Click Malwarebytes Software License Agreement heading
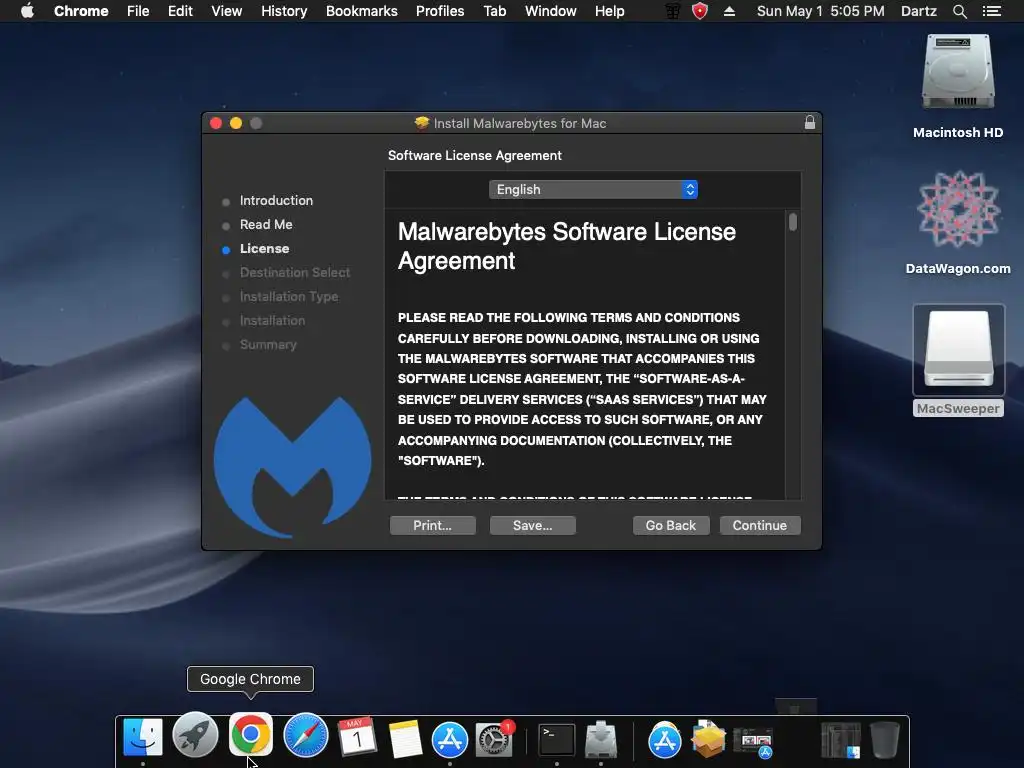1024x768 pixels. 566,246
